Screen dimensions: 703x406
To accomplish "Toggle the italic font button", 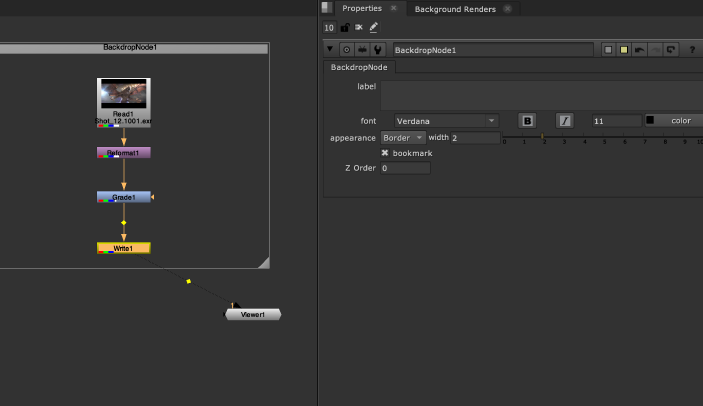I will [564, 121].
